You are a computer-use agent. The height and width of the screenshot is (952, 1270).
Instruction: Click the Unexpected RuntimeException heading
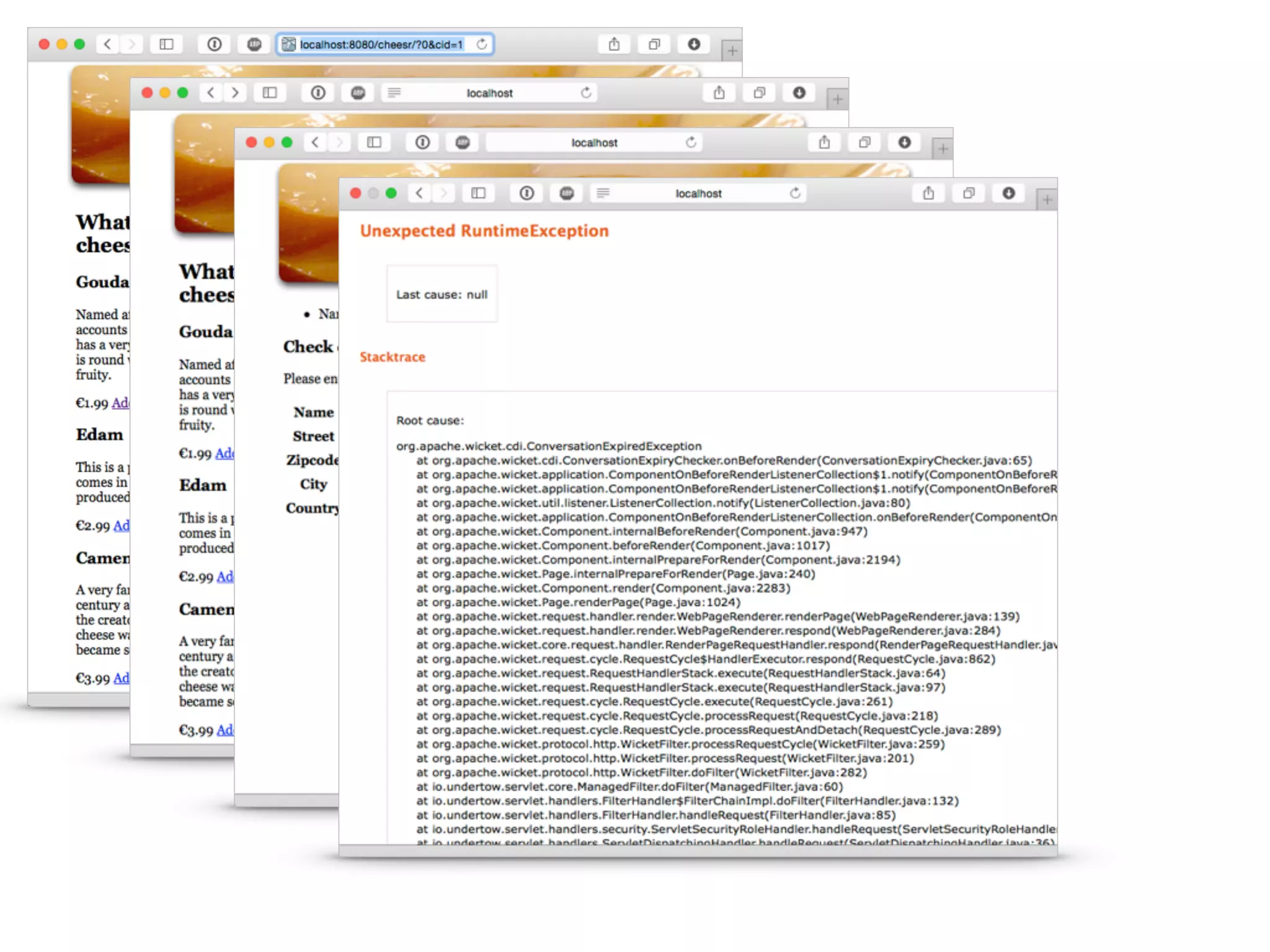point(484,231)
